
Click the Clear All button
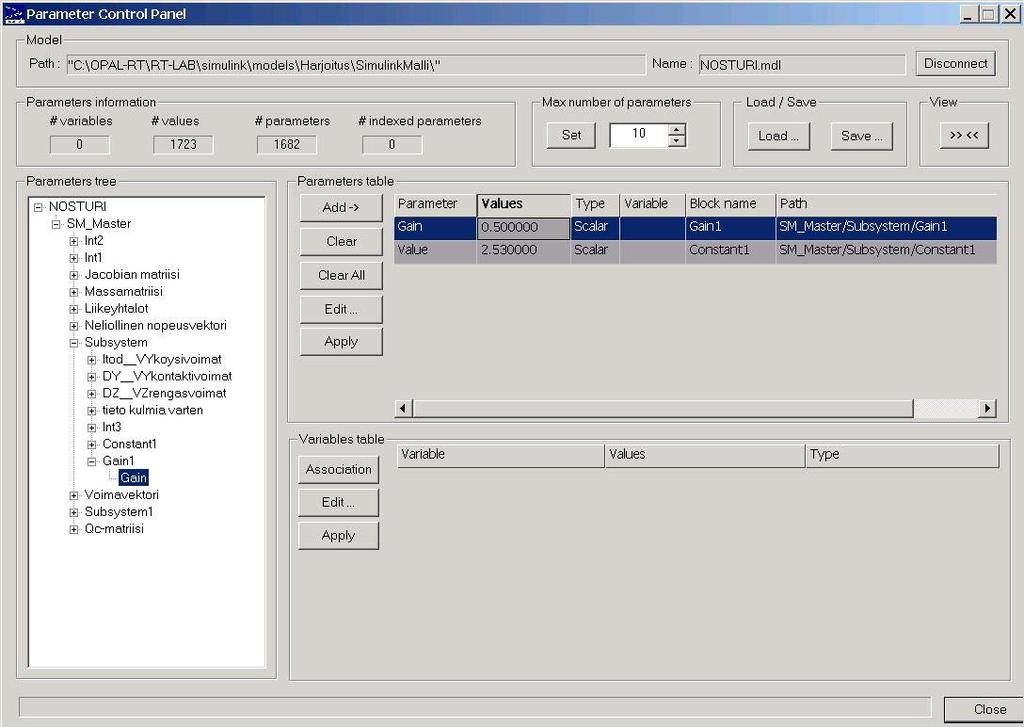click(341, 276)
